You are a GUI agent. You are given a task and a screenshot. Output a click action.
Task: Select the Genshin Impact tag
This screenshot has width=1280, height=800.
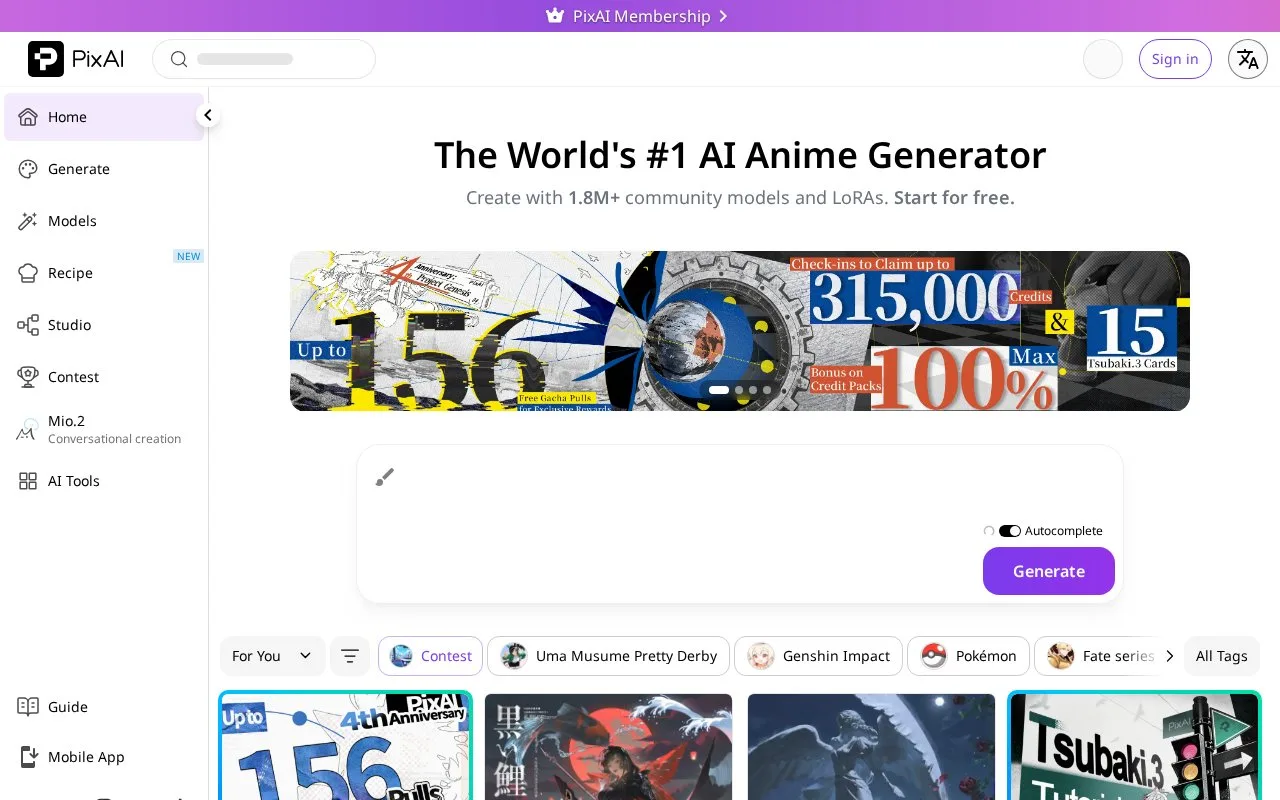[818, 656]
